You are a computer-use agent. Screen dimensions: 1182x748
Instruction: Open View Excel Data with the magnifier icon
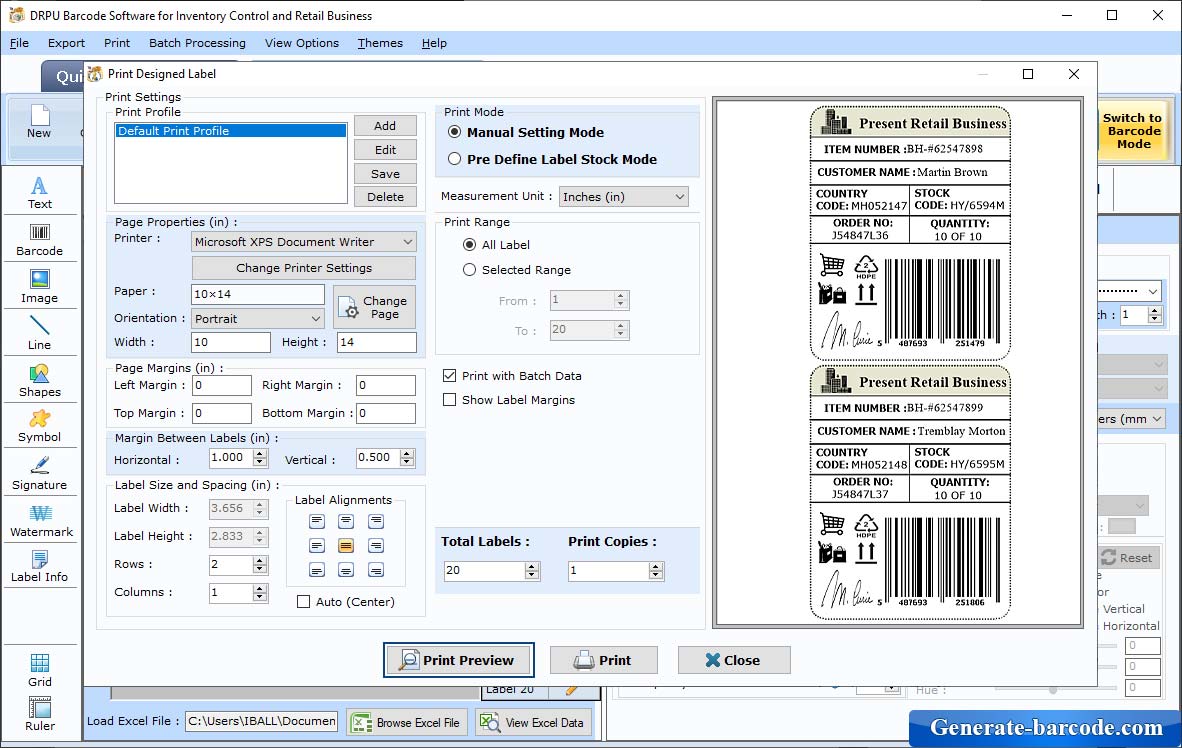coord(534,723)
